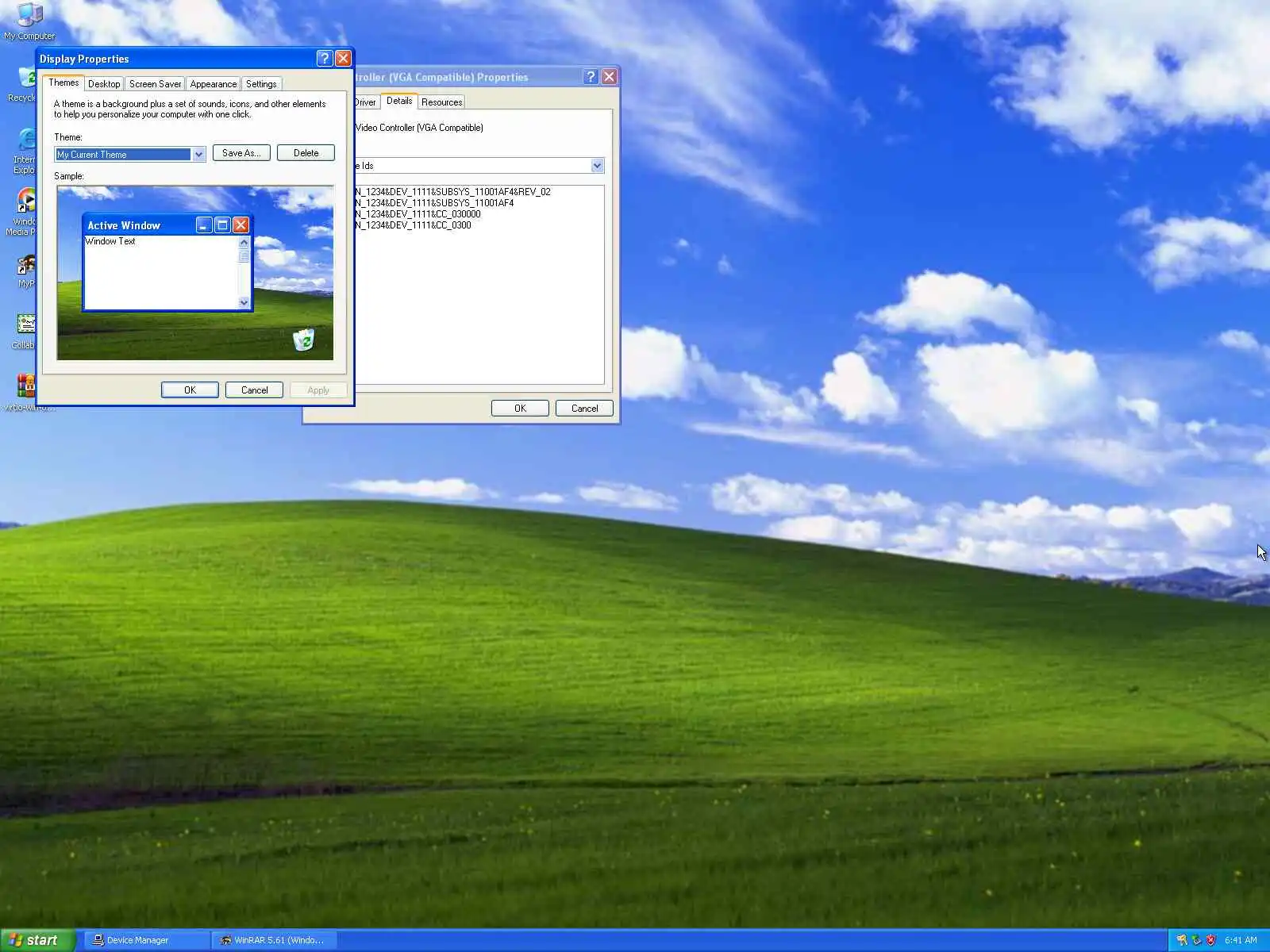1270x952 pixels.
Task: Open the Settings tab in Display Properties
Action: [x=261, y=84]
